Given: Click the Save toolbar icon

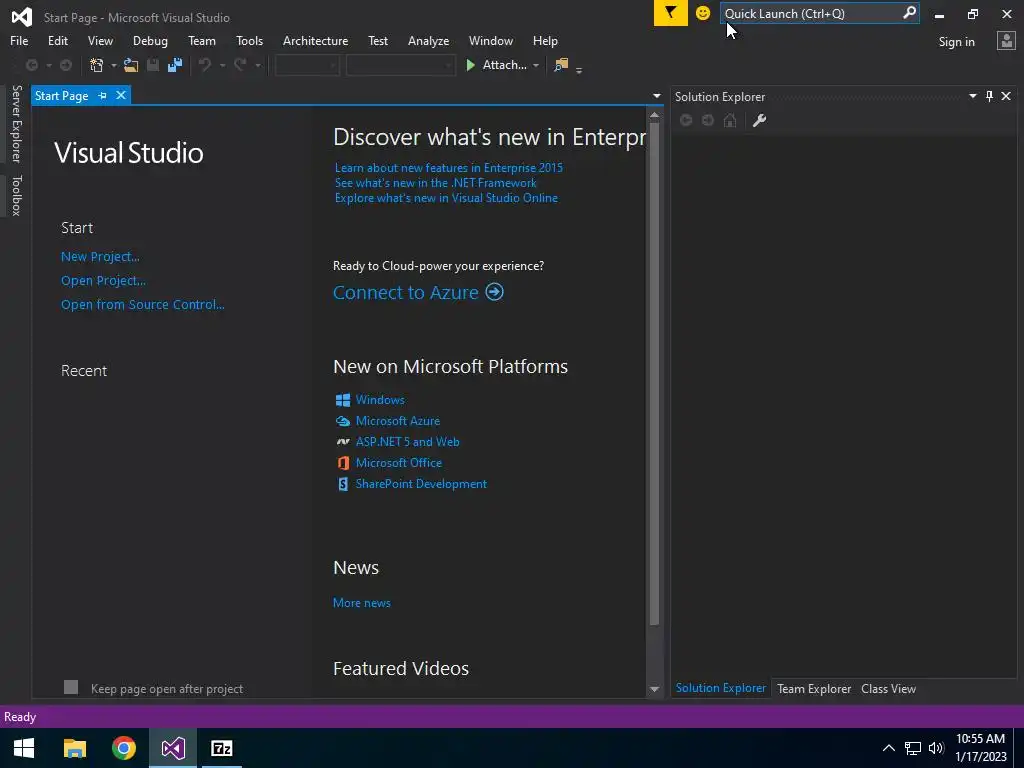Looking at the screenshot, I should tap(153, 65).
